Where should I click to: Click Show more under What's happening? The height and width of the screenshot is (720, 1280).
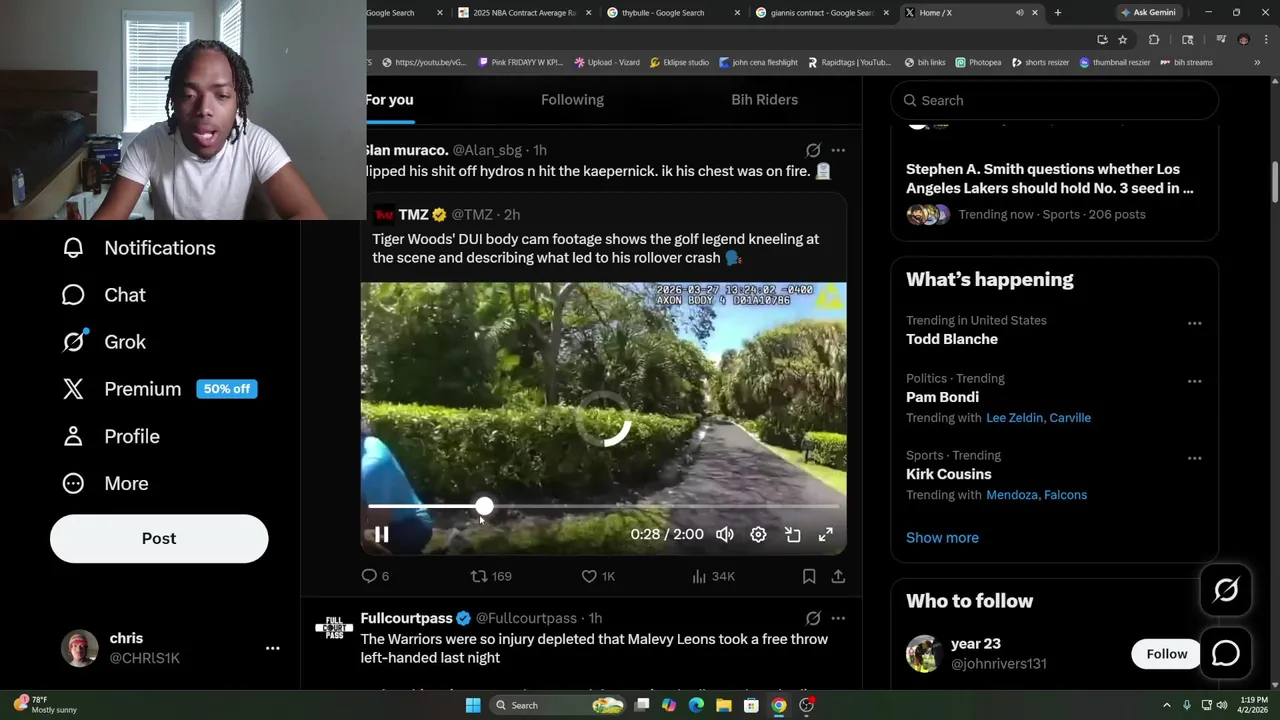click(x=942, y=537)
